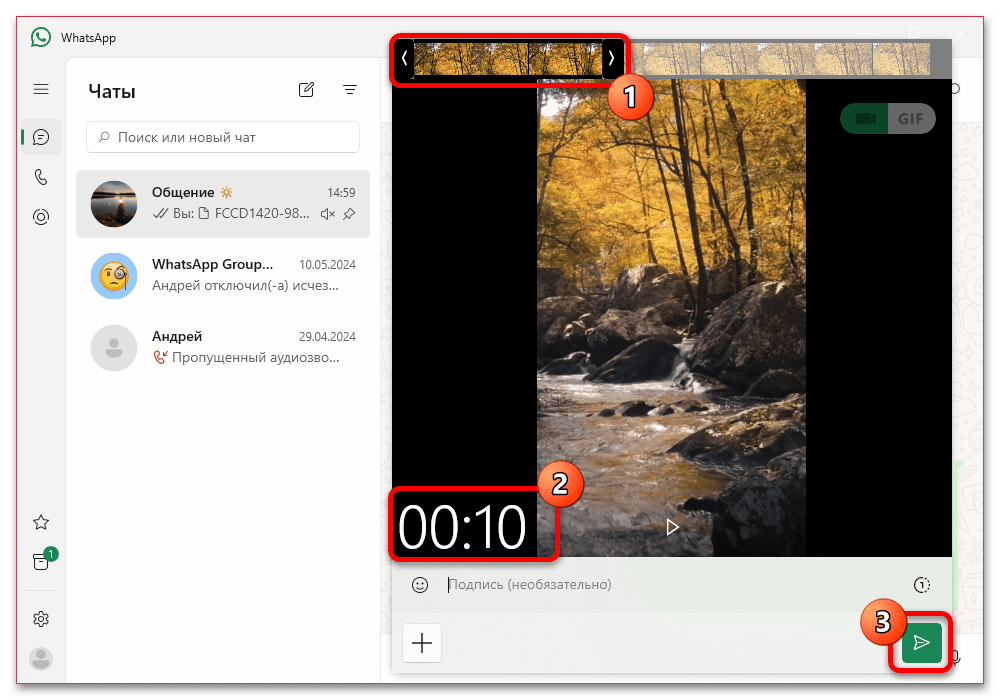This screenshot has height=700, width=1000.
Task: Click the pin icon on the Общение chat
Action: (349, 214)
